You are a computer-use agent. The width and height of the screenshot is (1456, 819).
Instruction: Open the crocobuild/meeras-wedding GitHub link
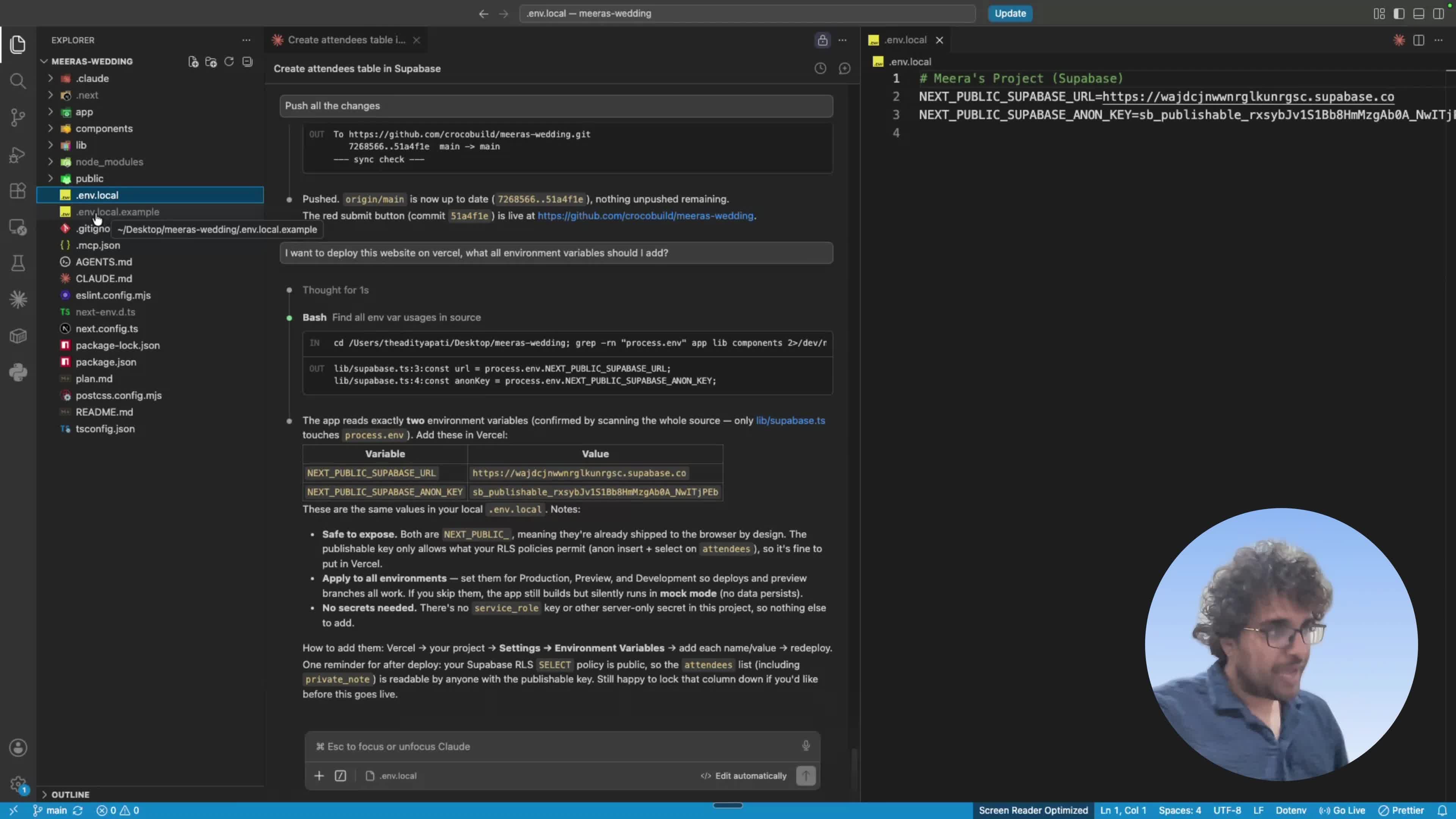645,216
